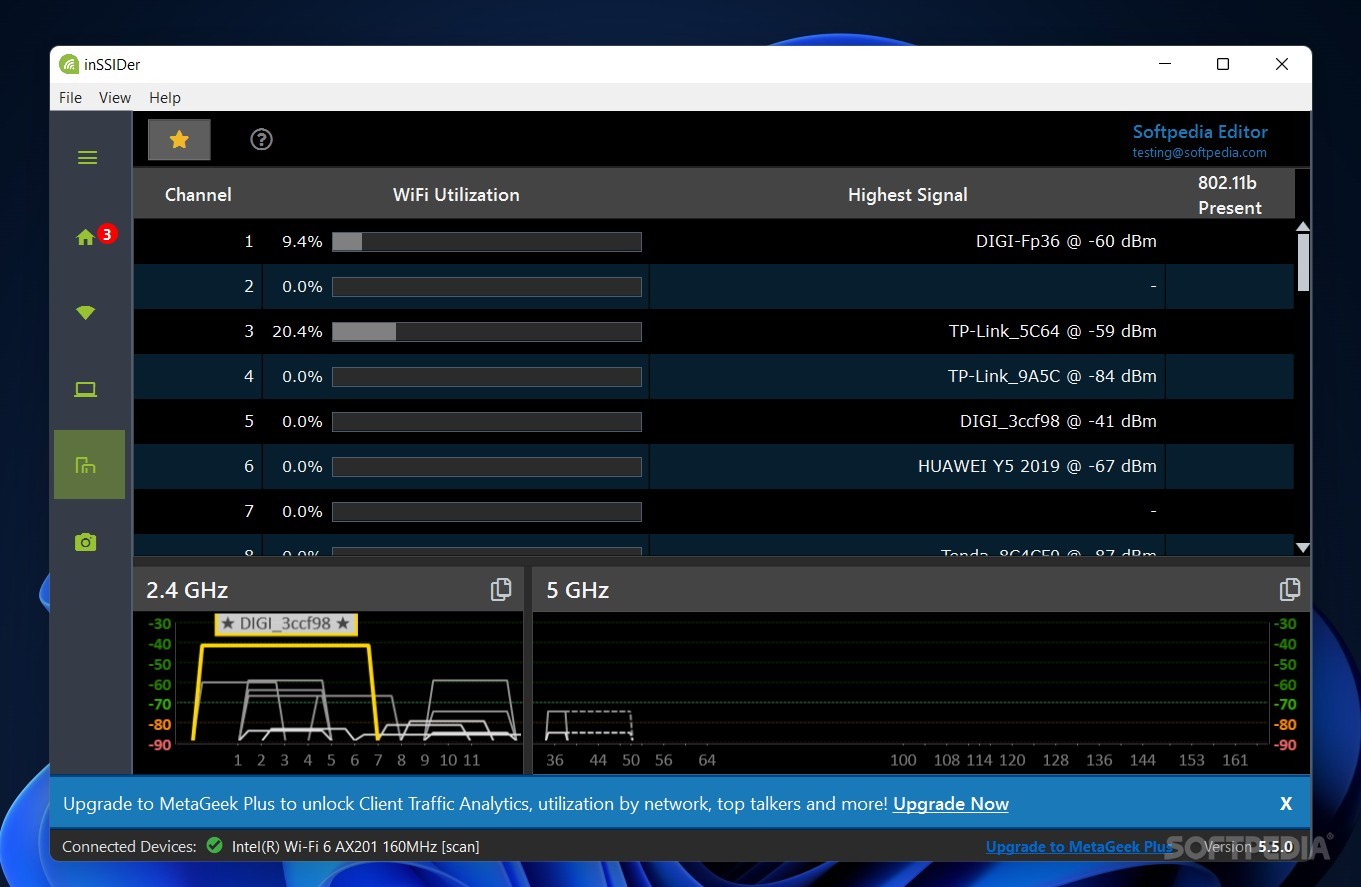Click the channel 3 utilization bar
The height and width of the screenshot is (887, 1361).
pos(487,332)
